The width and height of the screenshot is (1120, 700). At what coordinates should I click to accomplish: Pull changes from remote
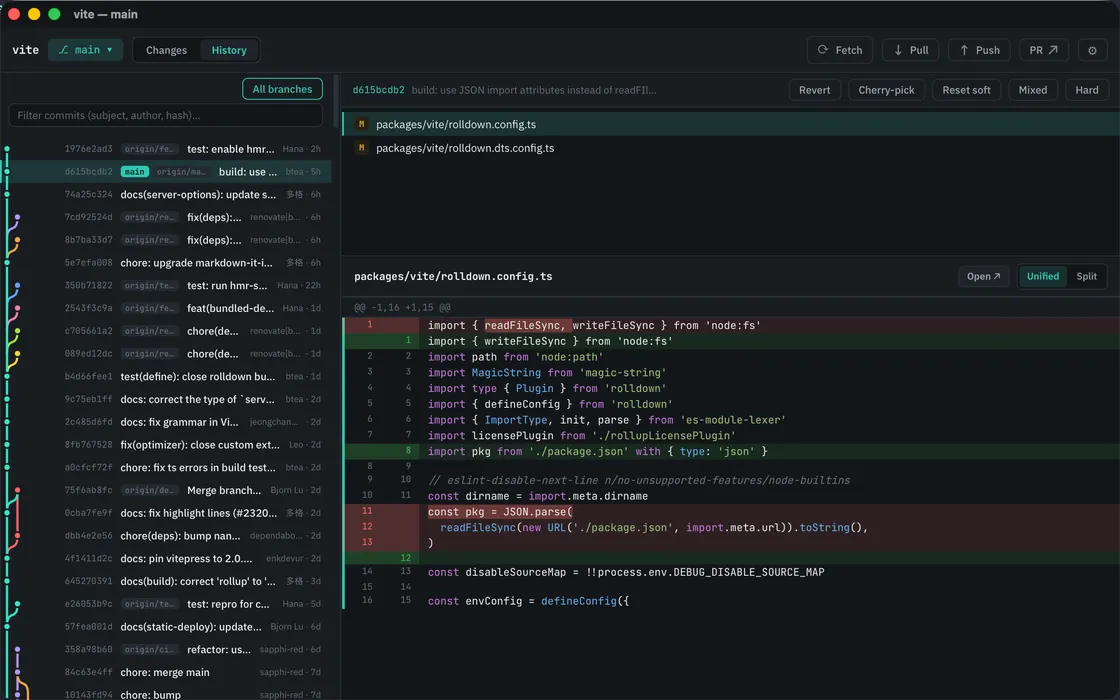(x=910, y=50)
